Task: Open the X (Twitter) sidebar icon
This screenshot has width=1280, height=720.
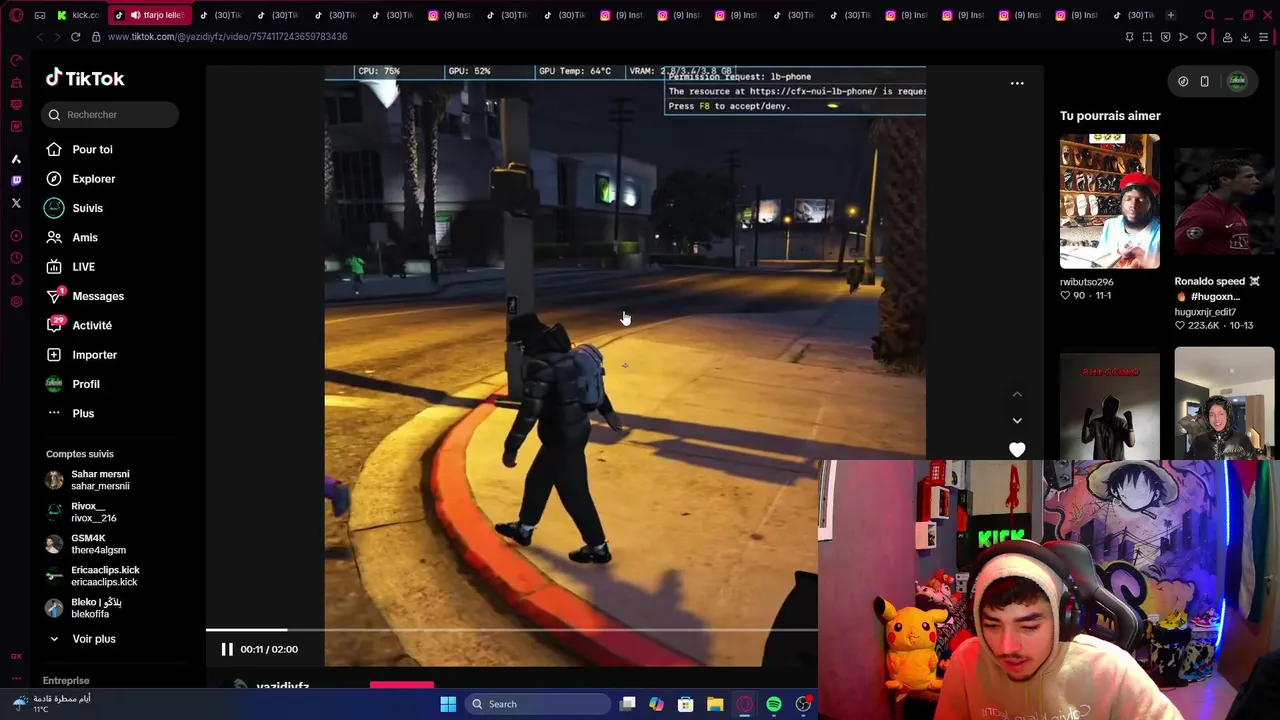Action: pyautogui.click(x=16, y=203)
